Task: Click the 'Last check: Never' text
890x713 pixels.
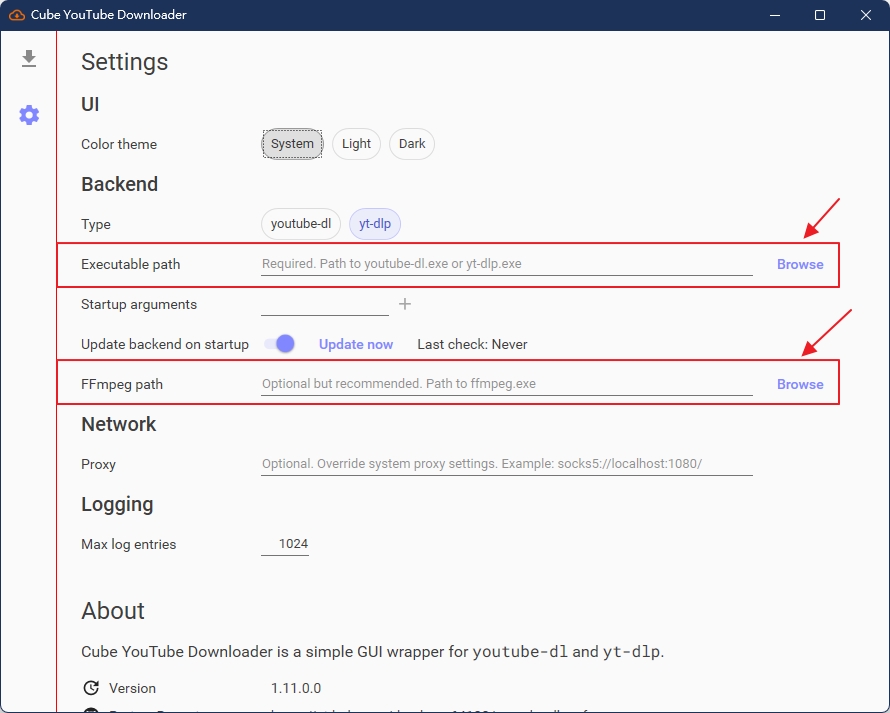Action: (x=472, y=345)
